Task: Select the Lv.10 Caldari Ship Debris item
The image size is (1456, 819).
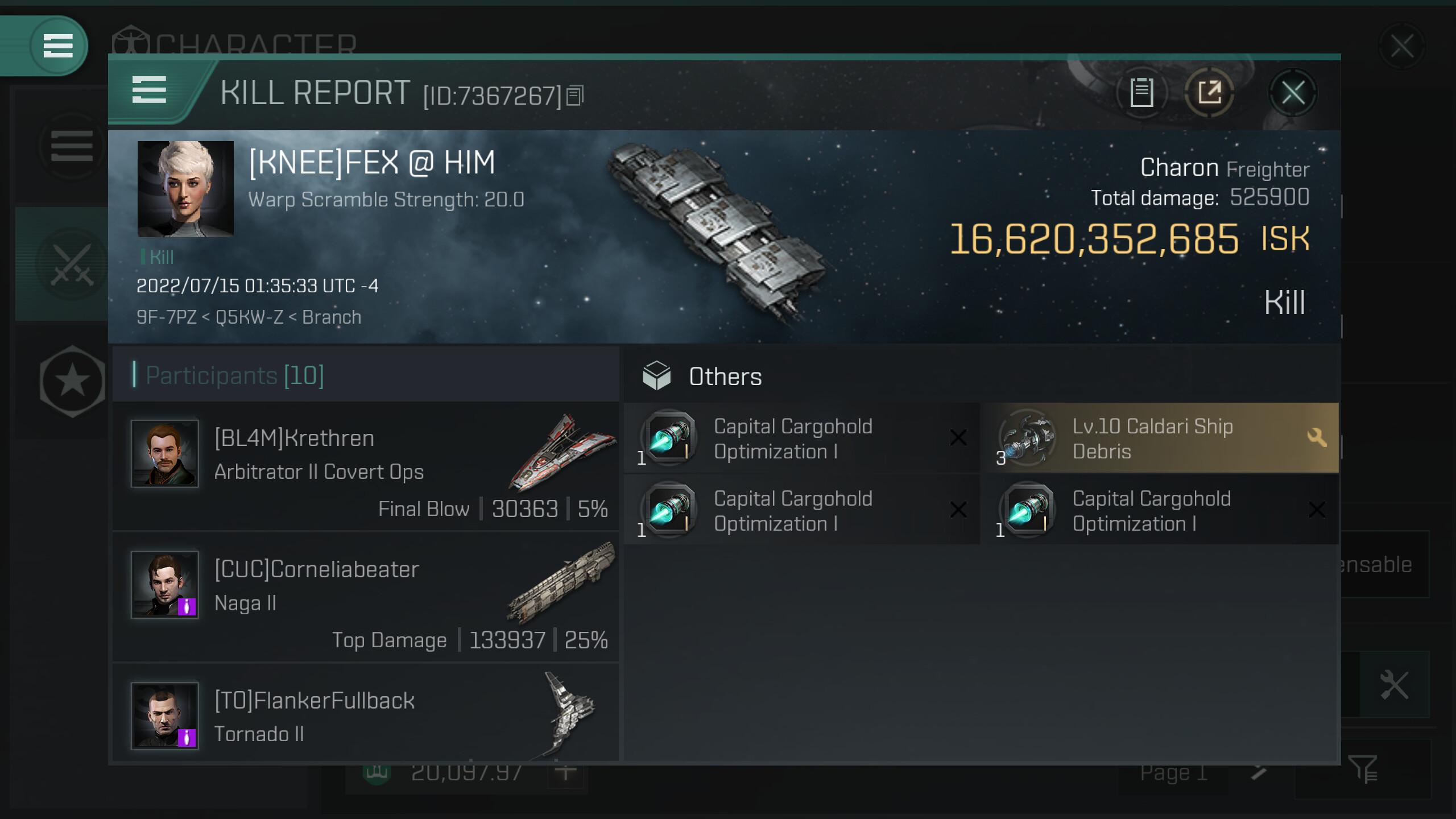Action: [x=1152, y=439]
